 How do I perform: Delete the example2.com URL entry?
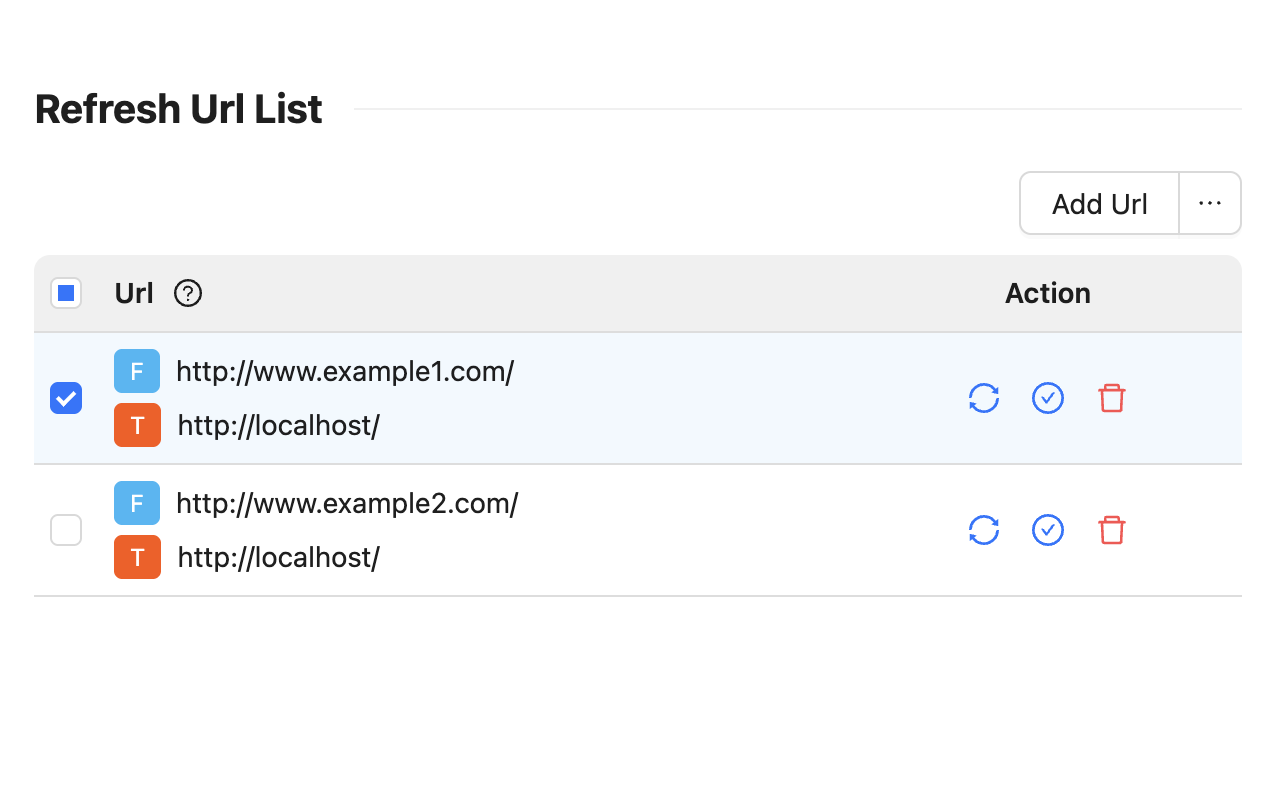pyautogui.click(x=1112, y=530)
